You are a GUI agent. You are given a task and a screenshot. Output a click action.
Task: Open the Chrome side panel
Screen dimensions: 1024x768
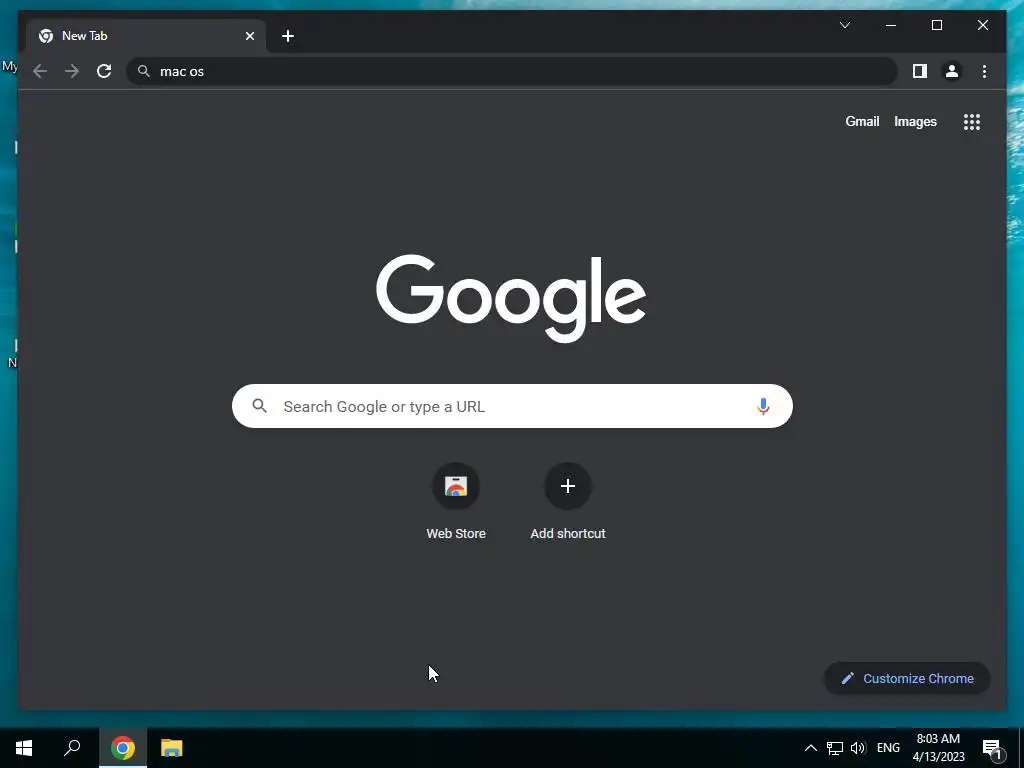920,71
